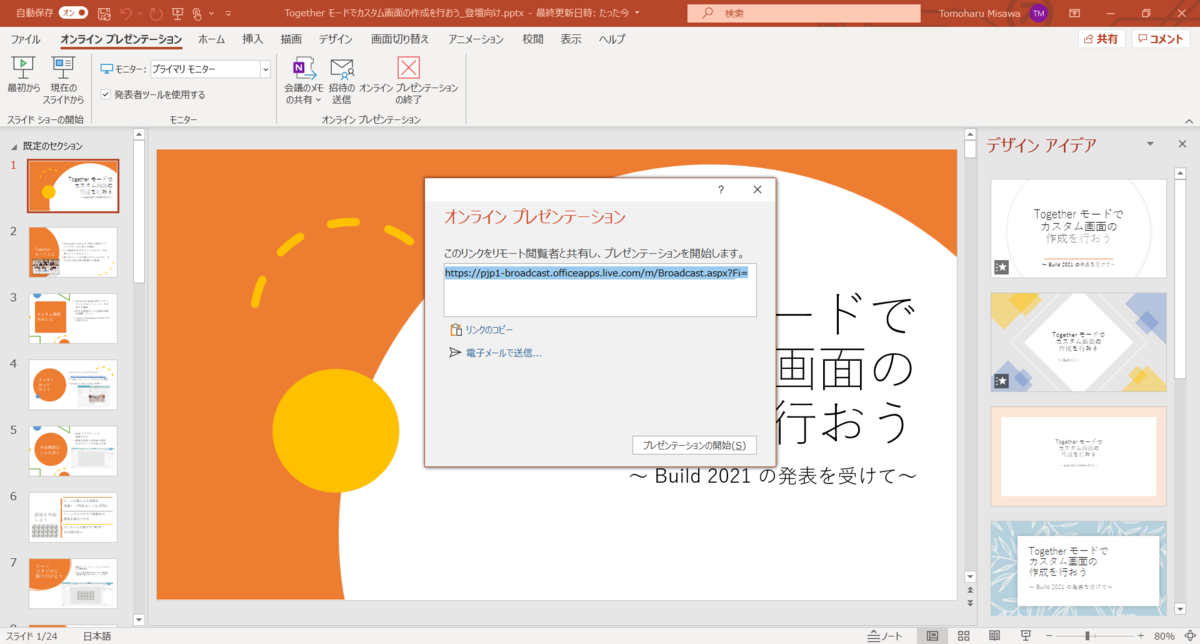The width and height of the screenshot is (1200, 644).
Task: Switch to Reading view icon
Action: click(x=993, y=636)
